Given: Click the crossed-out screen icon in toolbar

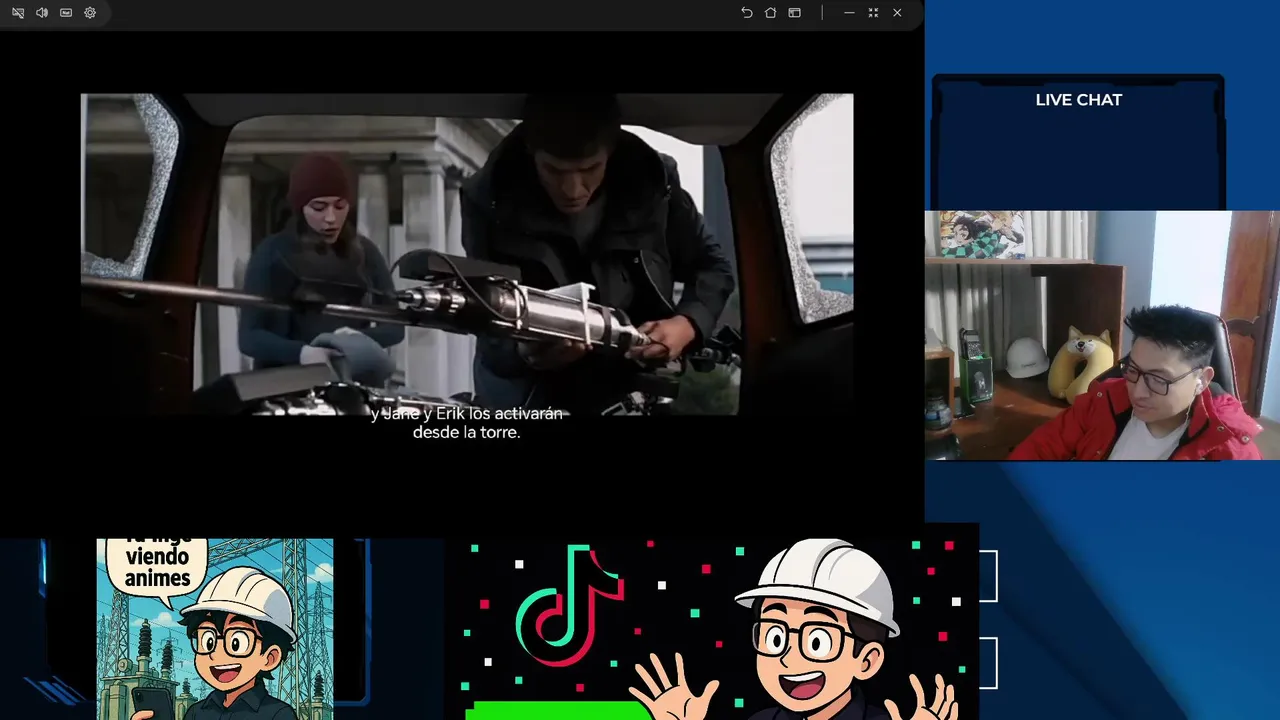Looking at the screenshot, I should [x=18, y=13].
